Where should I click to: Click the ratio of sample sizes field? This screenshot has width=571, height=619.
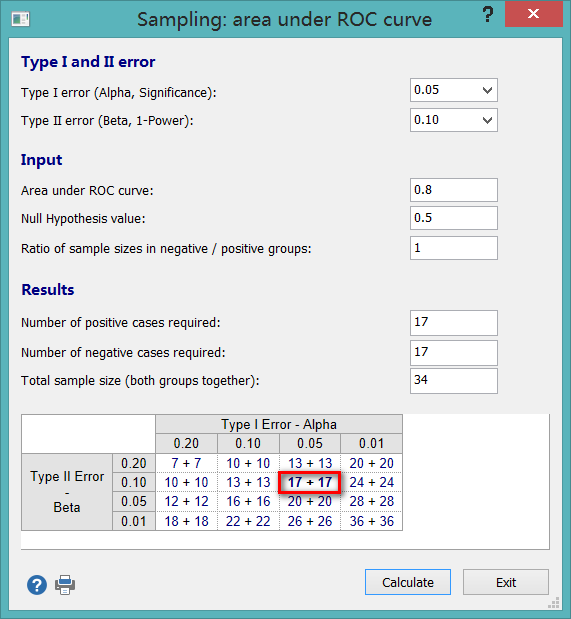coord(454,248)
